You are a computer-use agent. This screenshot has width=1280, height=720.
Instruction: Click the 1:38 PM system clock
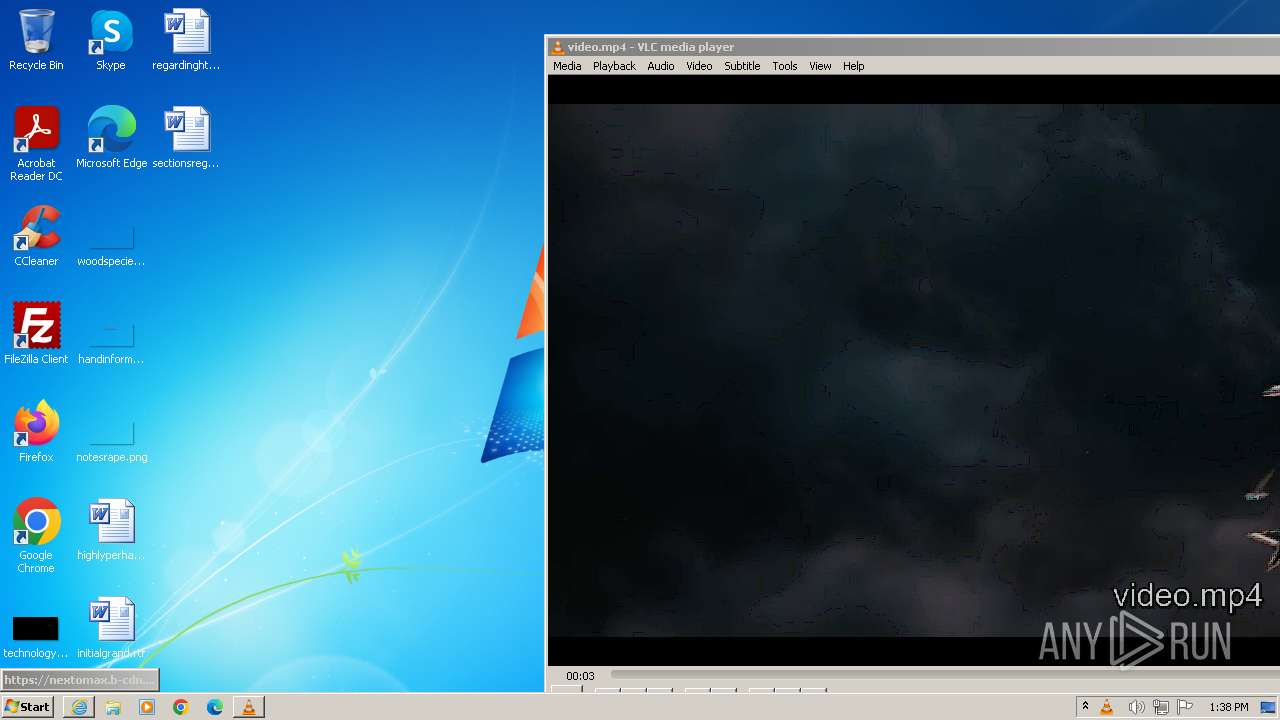tap(1228, 707)
